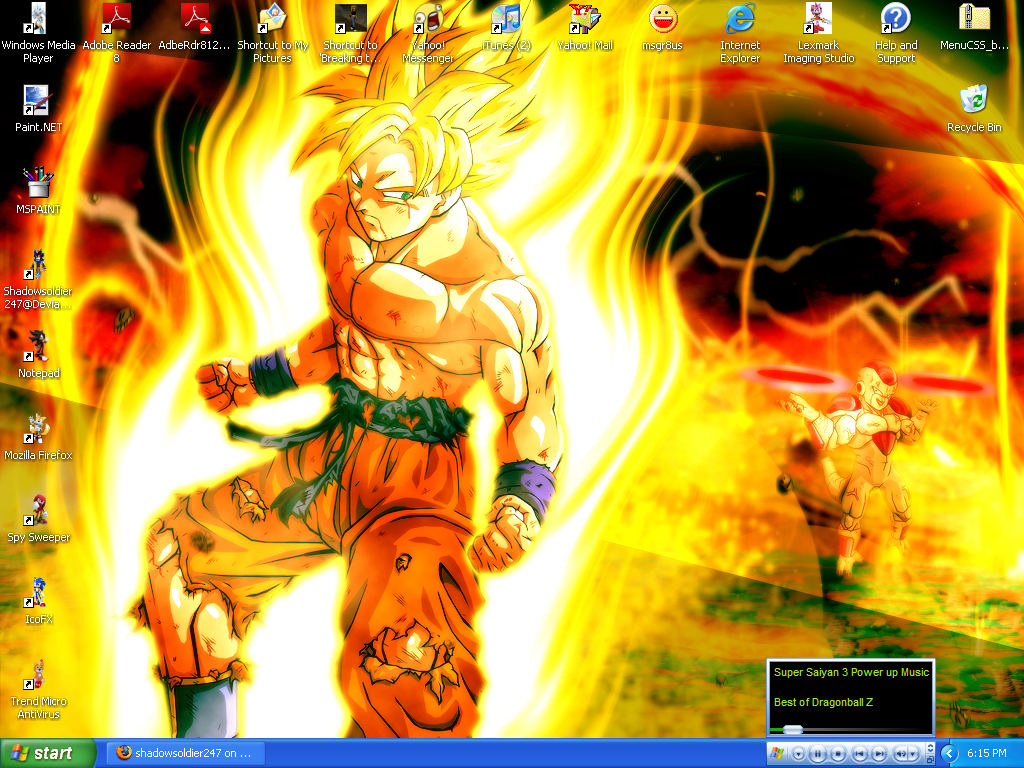Click the 'Best of Dragonball Z' album text
This screenshot has width=1024, height=768.
click(824, 702)
